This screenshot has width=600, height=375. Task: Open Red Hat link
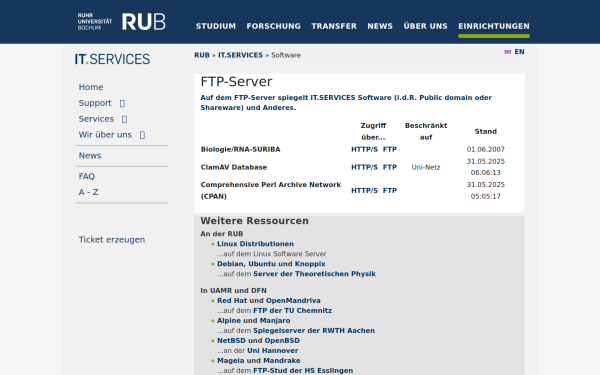point(232,301)
